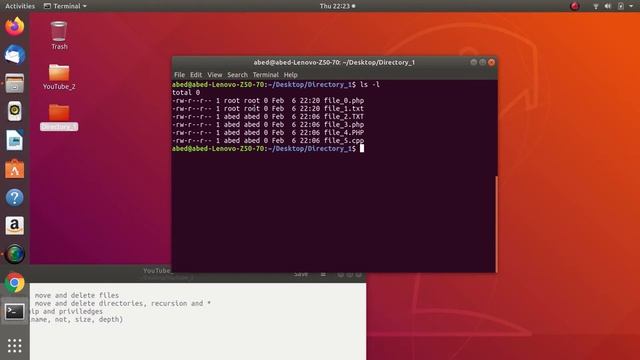Click 'lp and priviledges' line in editor

pyautogui.click(x=67, y=311)
